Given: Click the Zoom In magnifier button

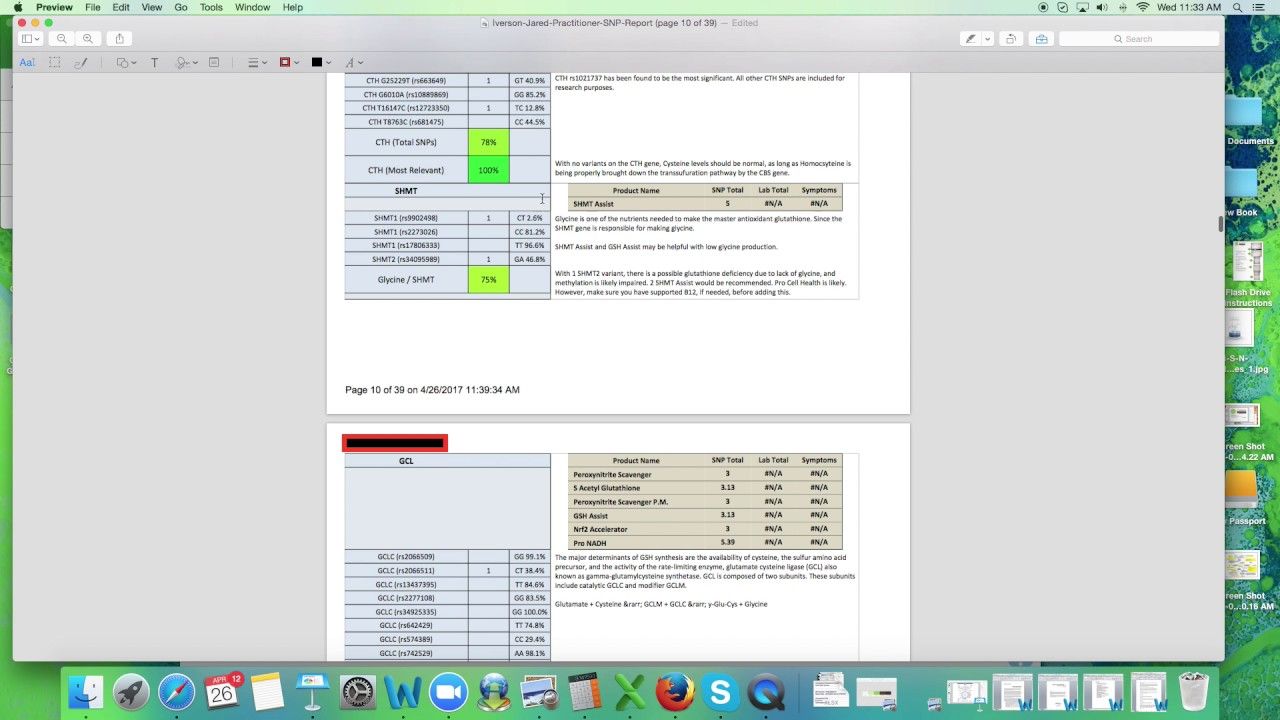Looking at the screenshot, I should coord(88,39).
